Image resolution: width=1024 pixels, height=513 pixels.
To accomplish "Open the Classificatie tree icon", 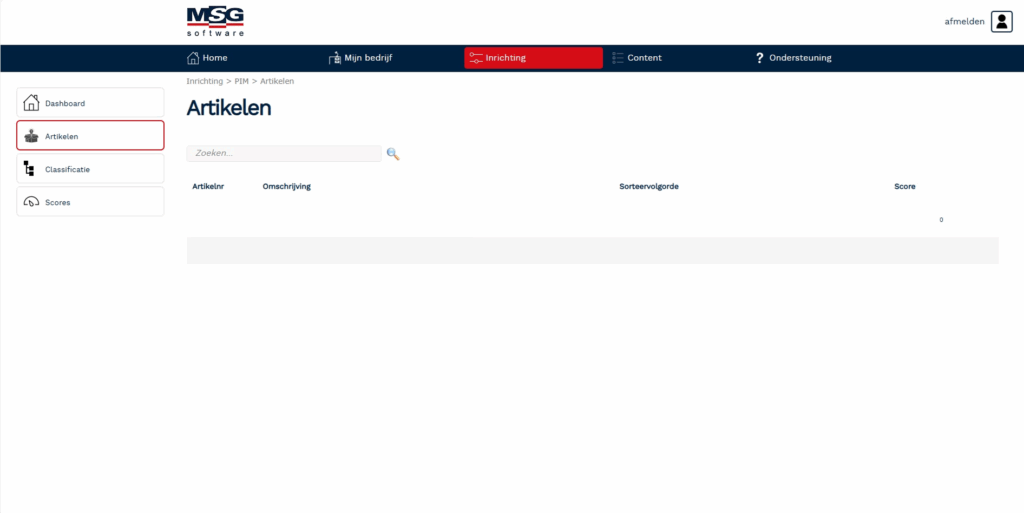I will 30,169.
